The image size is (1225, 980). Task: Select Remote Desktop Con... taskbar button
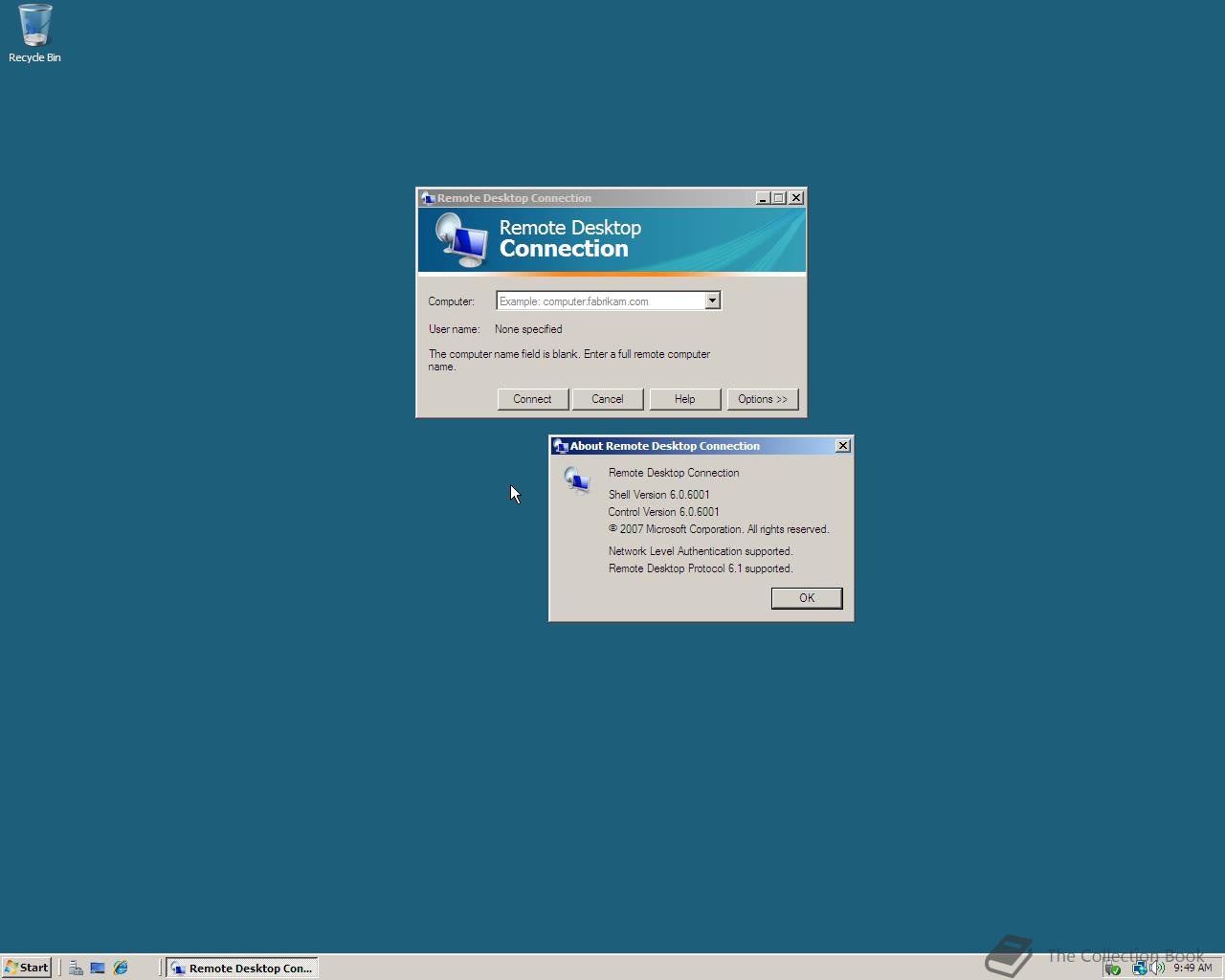point(242,968)
